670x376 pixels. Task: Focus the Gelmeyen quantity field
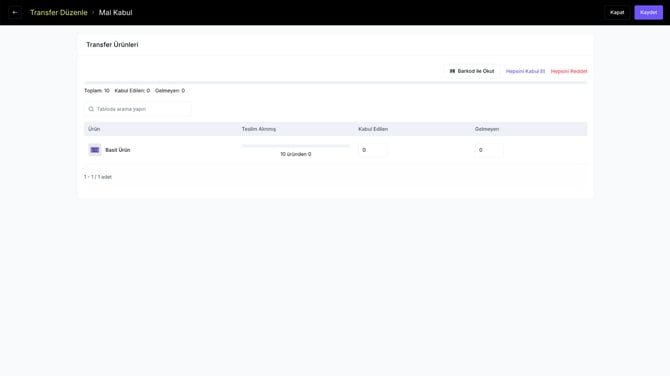coord(489,150)
